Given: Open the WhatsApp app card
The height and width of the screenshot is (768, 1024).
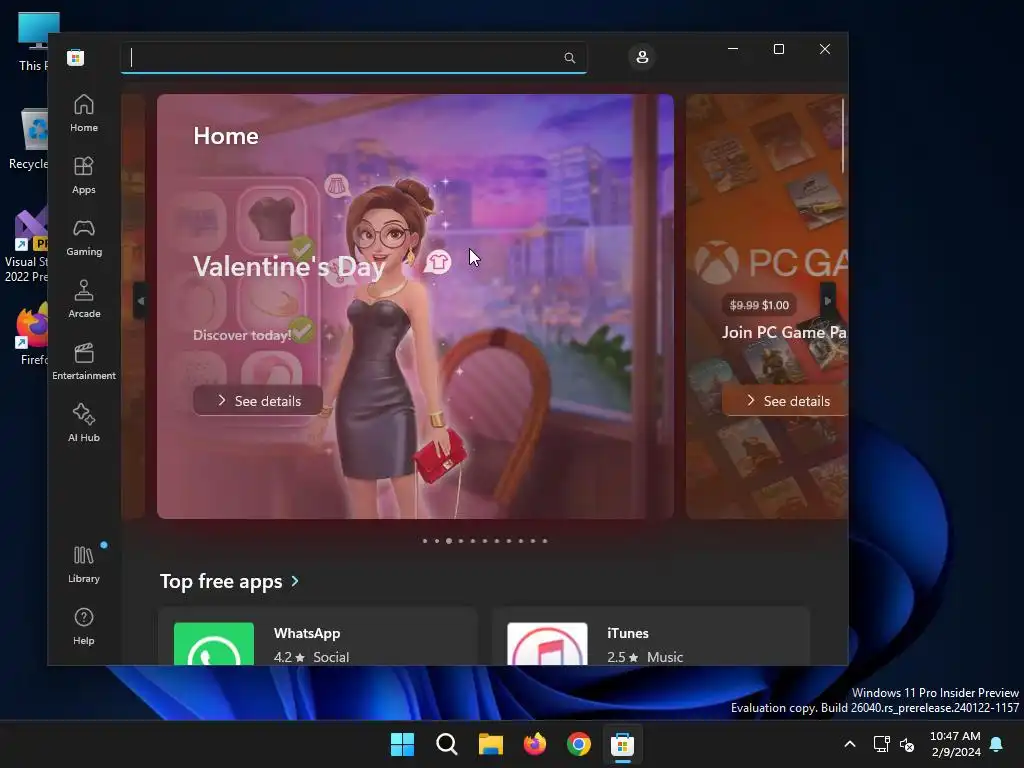Looking at the screenshot, I should pos(318,637).
